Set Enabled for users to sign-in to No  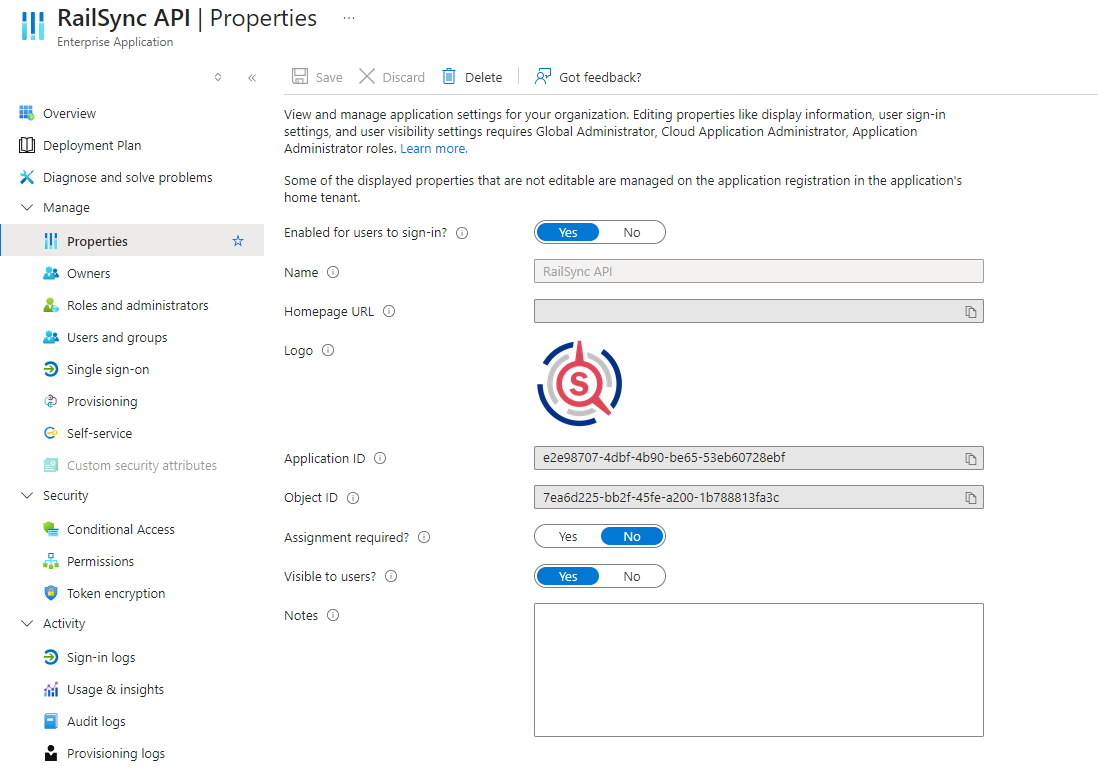[632, 233]
